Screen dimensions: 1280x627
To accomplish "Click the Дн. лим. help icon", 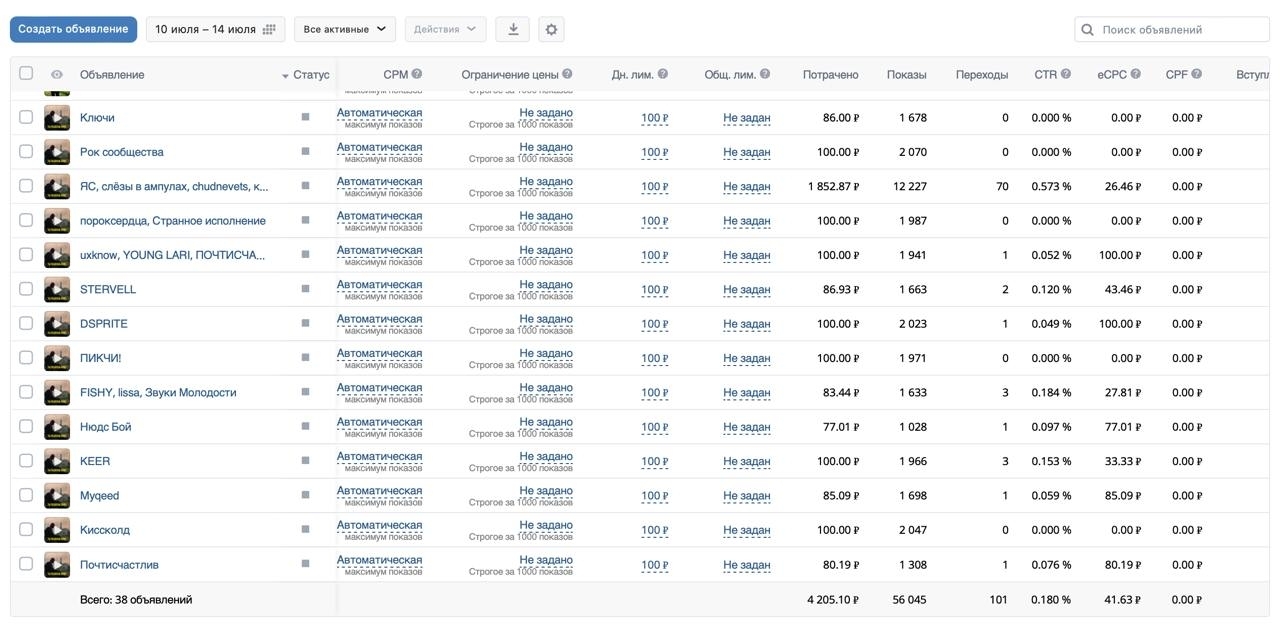I will click(662, 74).
